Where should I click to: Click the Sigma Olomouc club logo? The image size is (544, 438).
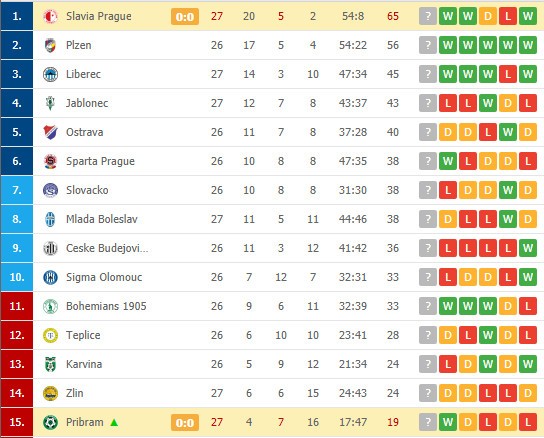tap(50, 277)
